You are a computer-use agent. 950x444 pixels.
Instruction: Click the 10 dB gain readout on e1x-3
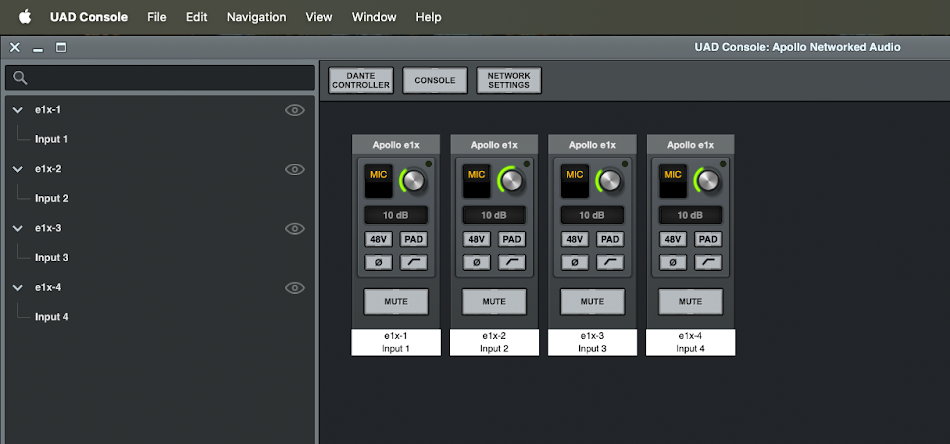tap(593, 215)
